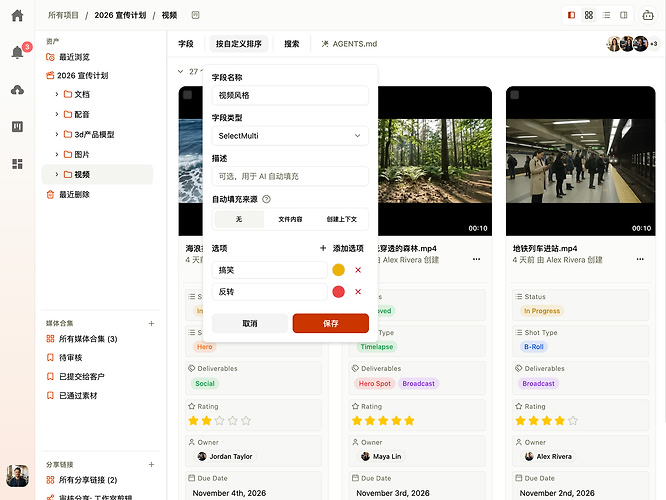
Task: Set 5th rating star on Jordan Taylor card
Action: click(x=246, y=421)
